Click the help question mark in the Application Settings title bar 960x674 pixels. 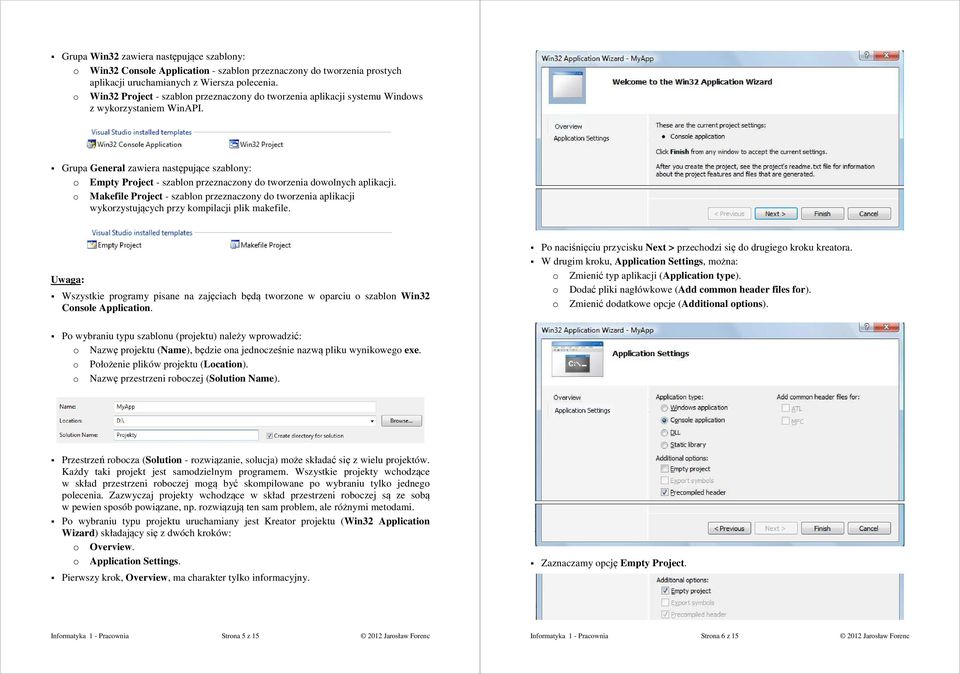click(x=866, y=327)
